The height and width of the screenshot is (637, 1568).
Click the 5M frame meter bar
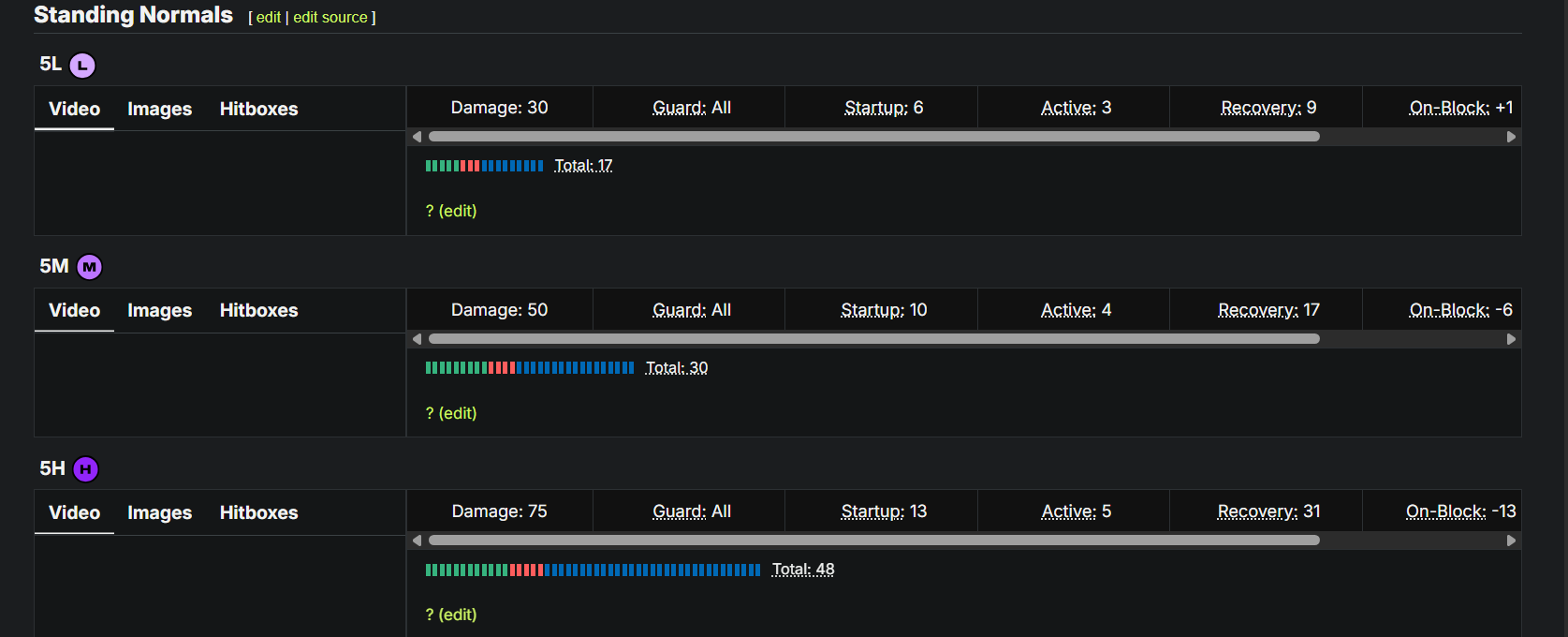click(x=530, y=368)
